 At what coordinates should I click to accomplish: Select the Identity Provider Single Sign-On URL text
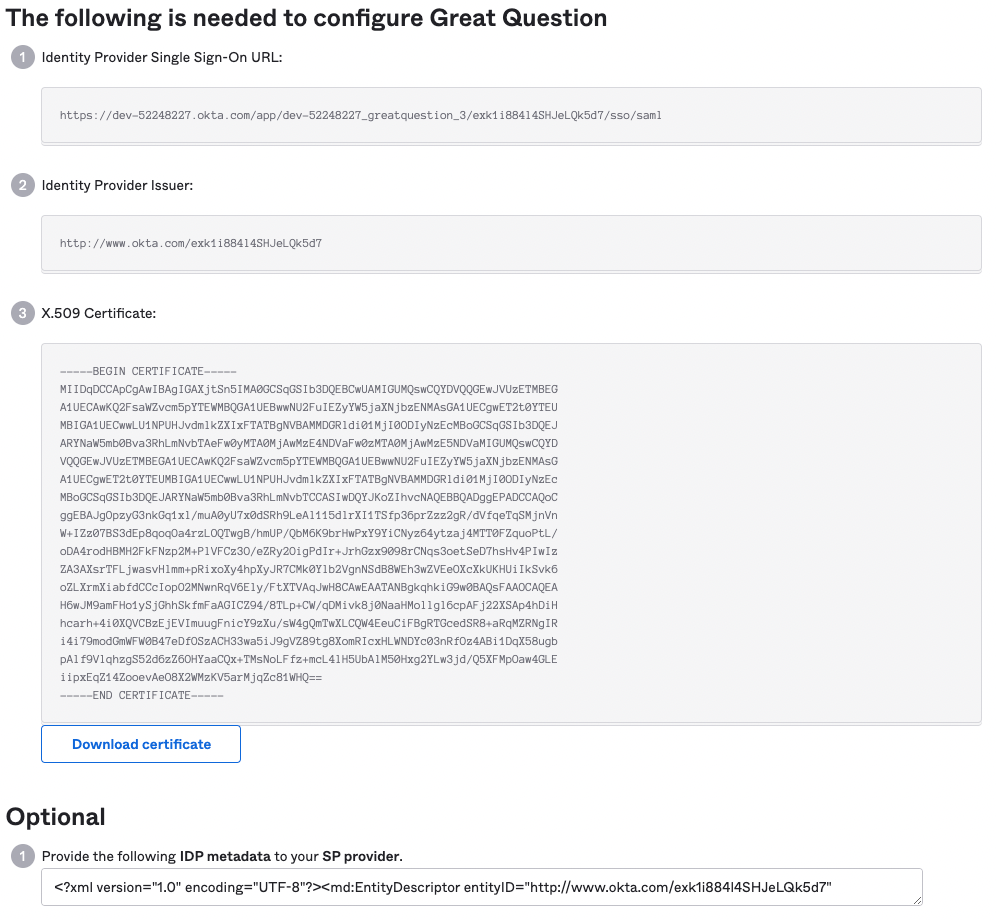[x=360, y=116]
